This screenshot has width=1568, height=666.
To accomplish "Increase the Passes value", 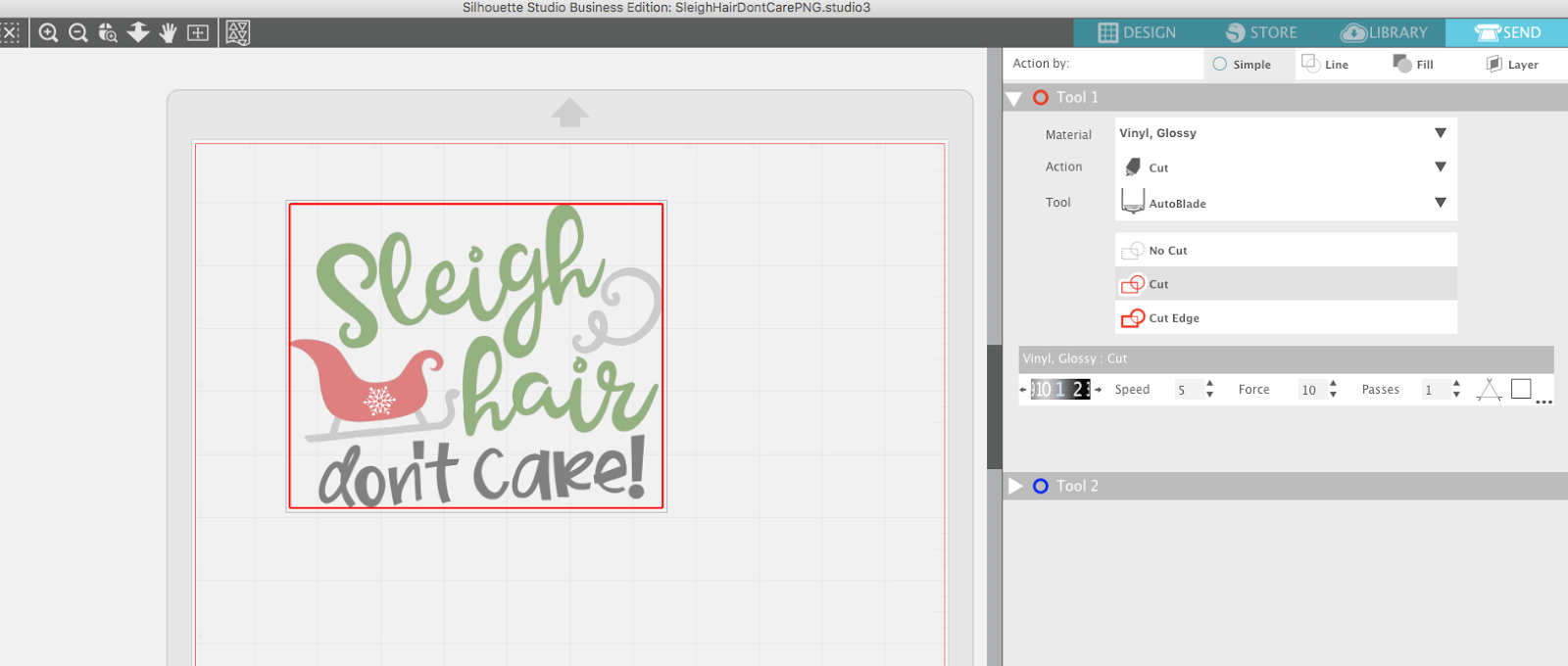I will [1456, 384].
